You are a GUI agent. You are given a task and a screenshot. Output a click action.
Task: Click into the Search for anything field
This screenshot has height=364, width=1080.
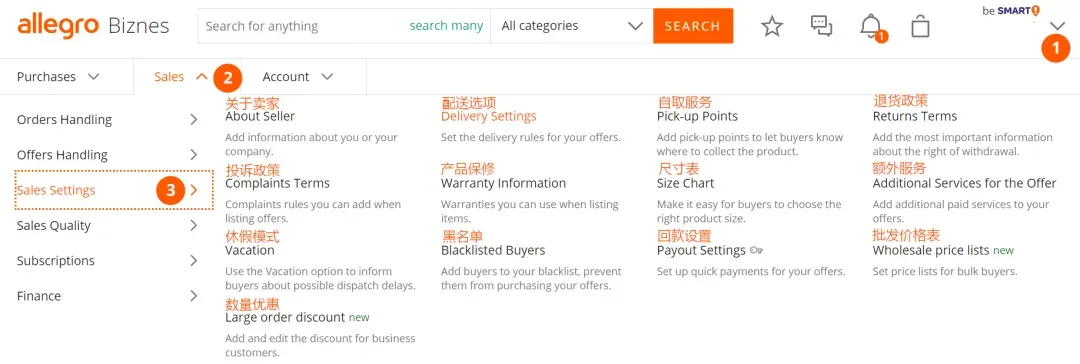coord(303,26)
